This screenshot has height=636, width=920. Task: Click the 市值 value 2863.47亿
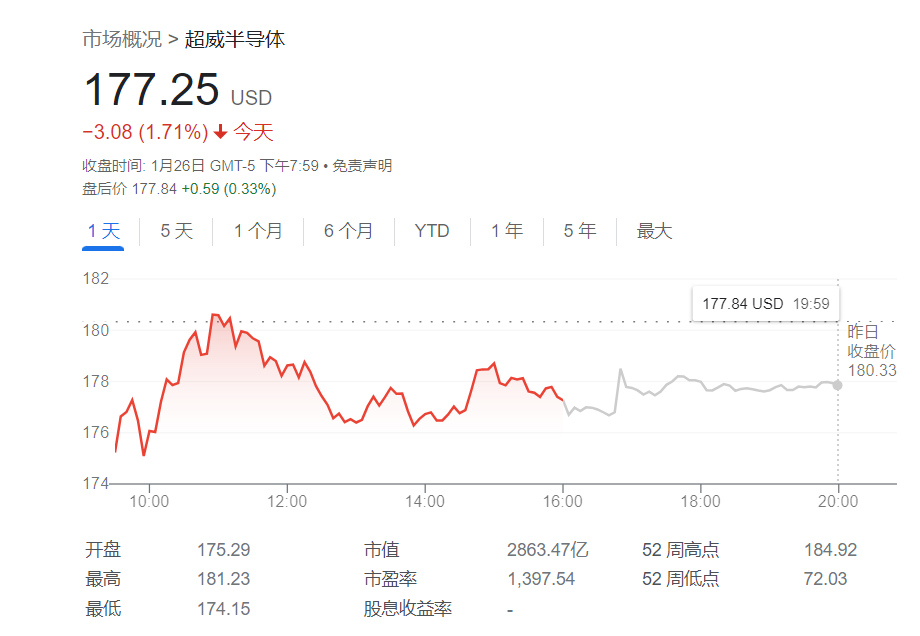[548, 550]
